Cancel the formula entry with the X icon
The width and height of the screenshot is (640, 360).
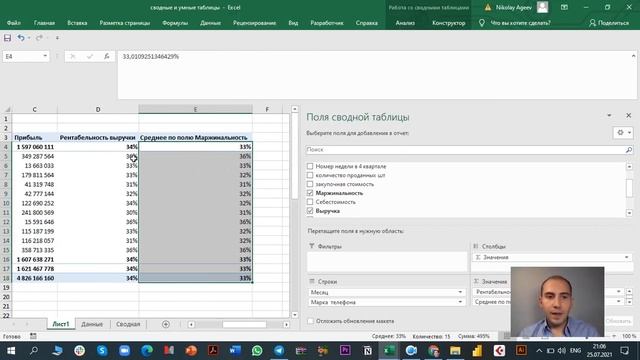click(x=73, y=56)
